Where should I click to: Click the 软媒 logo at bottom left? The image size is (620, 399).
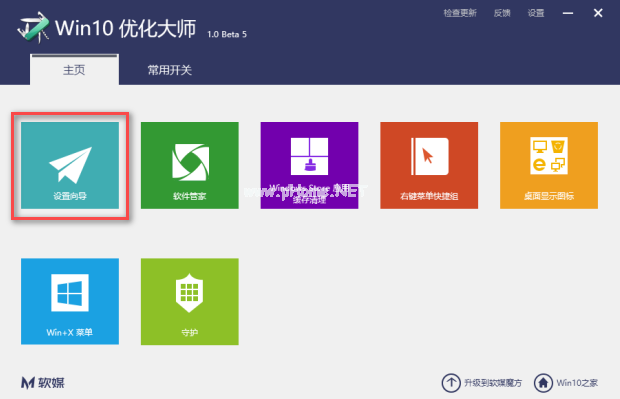click(x=43, y=382)
